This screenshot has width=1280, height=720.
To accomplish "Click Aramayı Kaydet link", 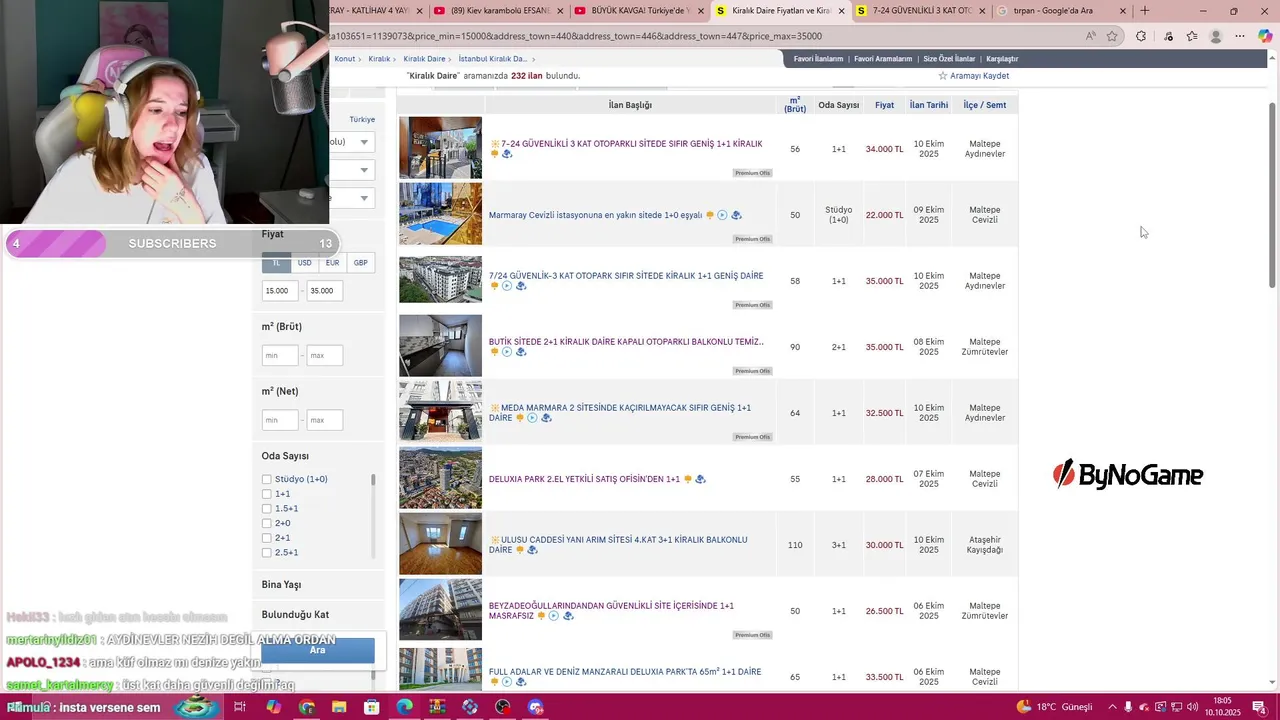I will click(x=979, y=76).
